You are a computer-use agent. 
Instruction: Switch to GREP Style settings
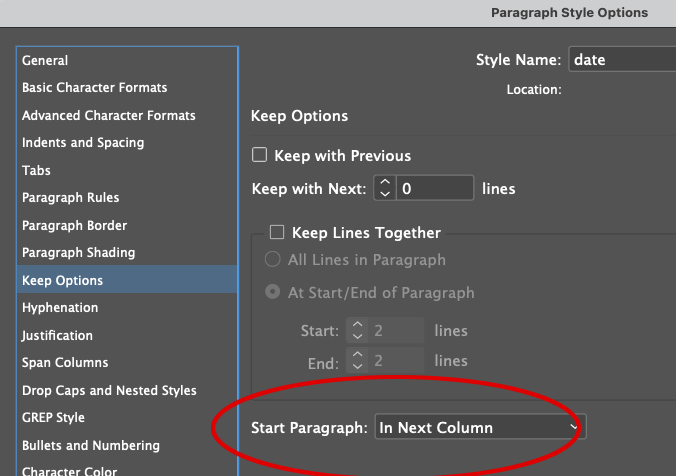[x=53, y=418]
